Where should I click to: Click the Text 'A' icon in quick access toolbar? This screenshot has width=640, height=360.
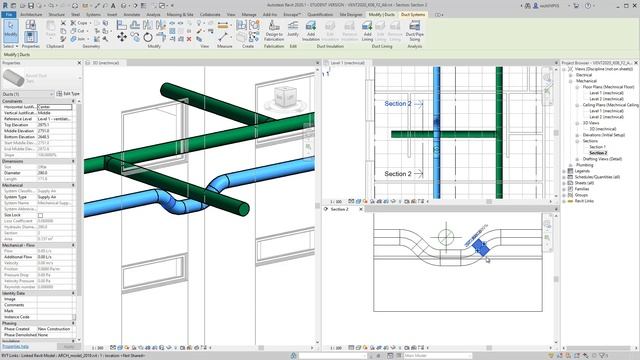113,6
